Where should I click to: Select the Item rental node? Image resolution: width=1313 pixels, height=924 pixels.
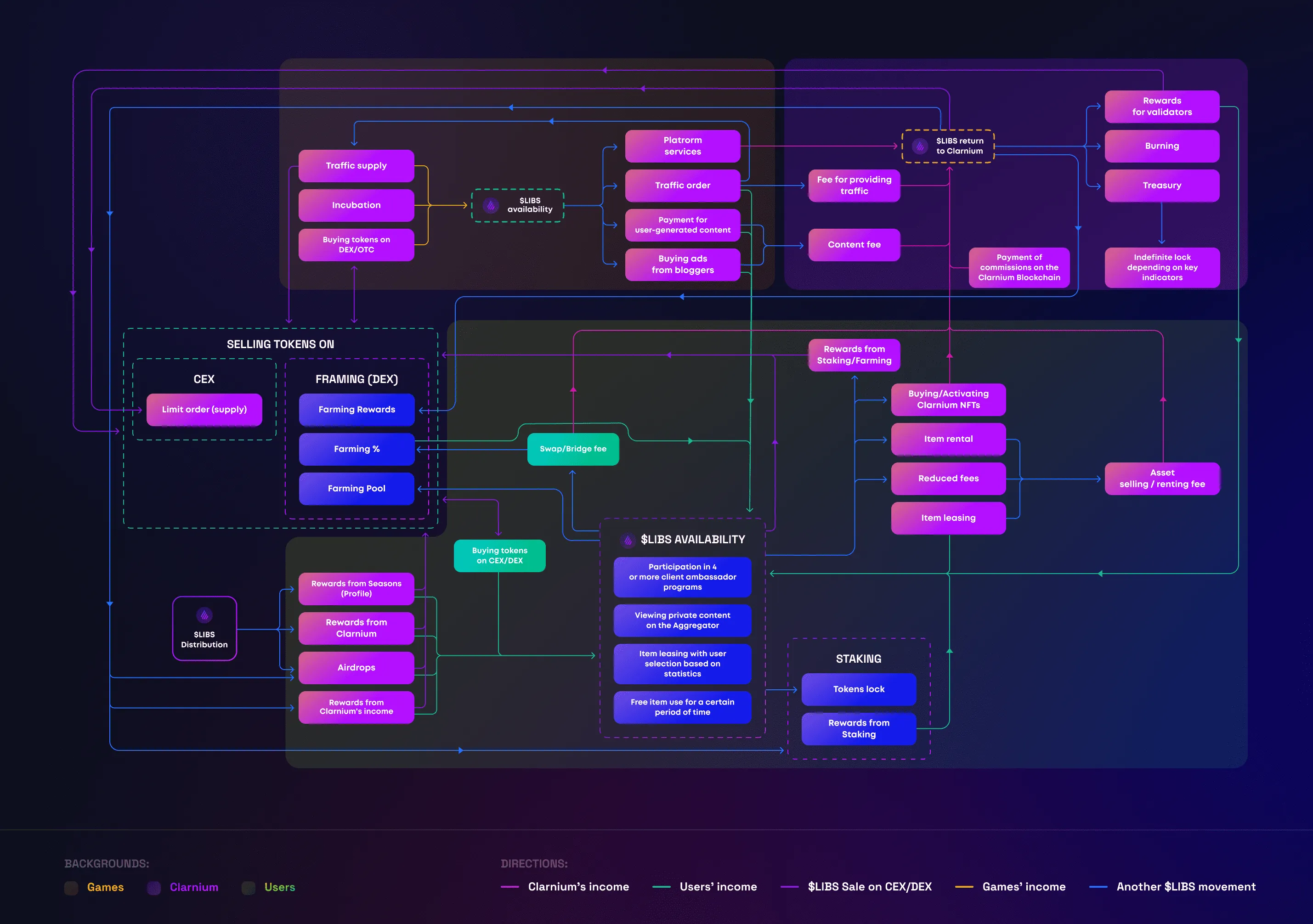pyautogui.click(x=948, y=439)
